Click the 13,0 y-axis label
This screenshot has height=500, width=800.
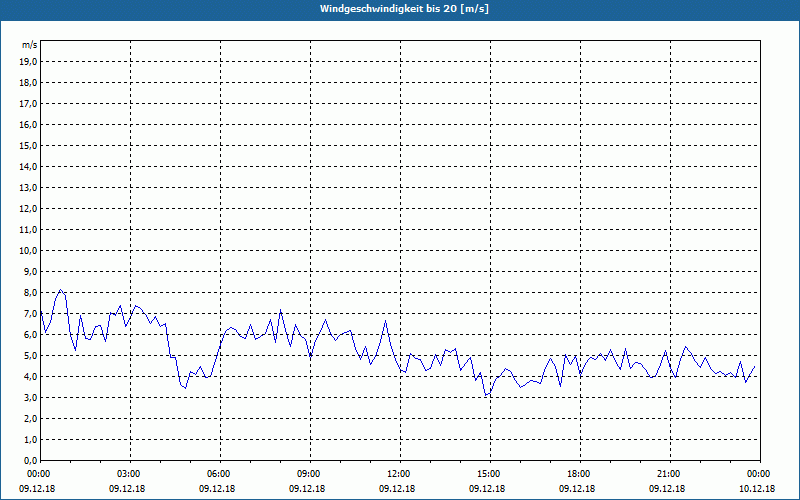click(29, 187)
